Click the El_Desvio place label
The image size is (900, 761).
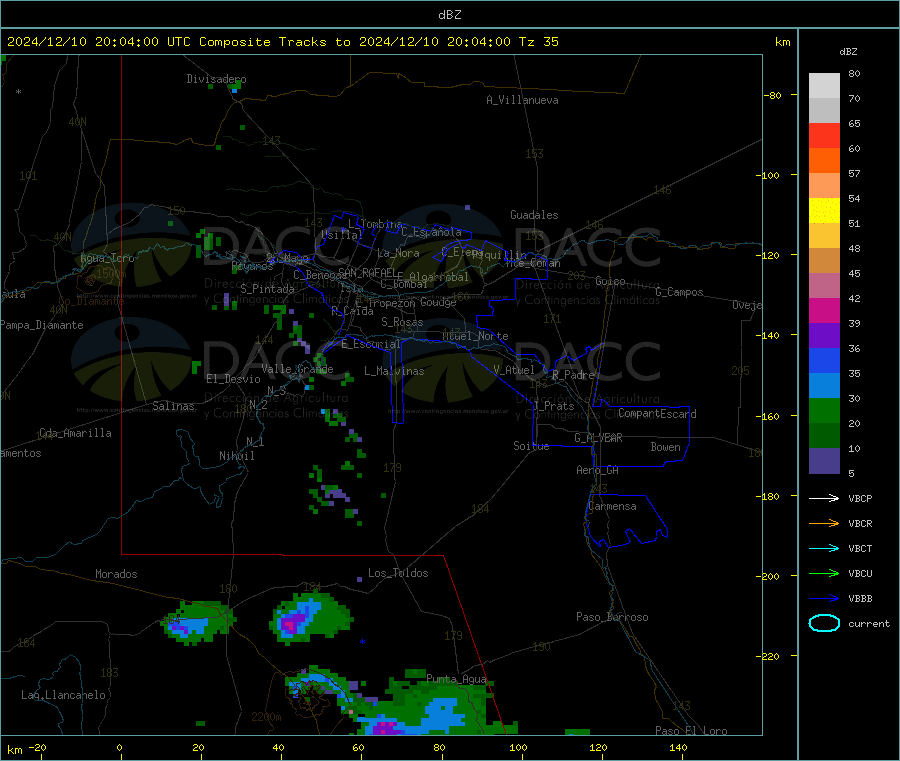234,379
